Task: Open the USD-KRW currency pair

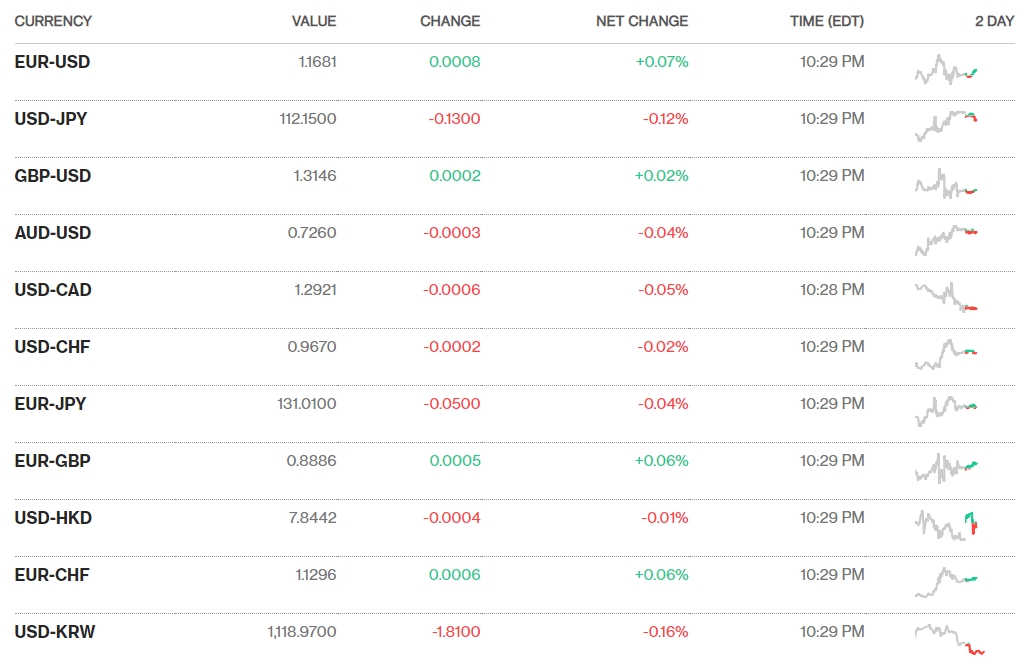Action: [x=55, y=632]
